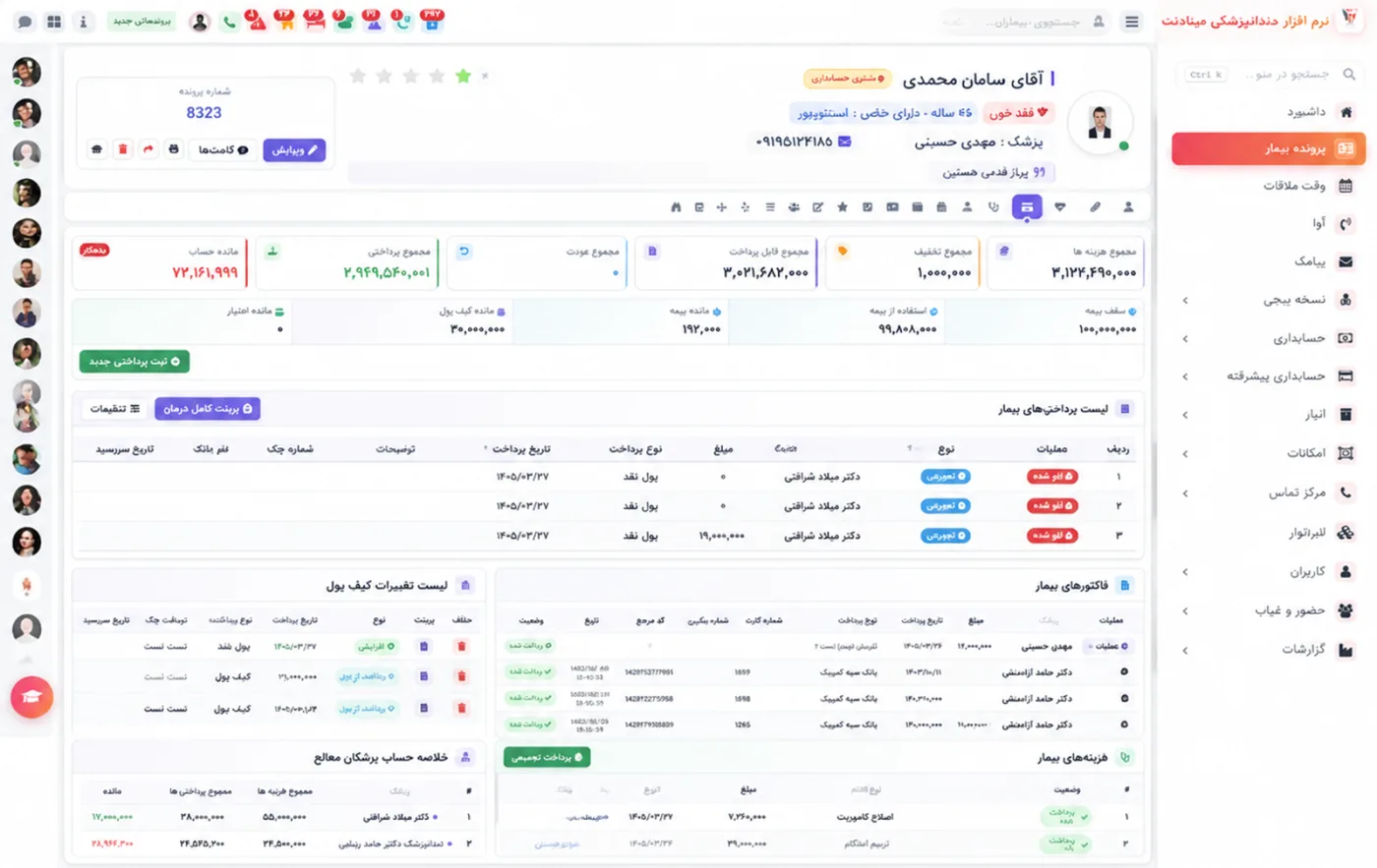1377x868 pixels.
Task: Click the red trash icon in file number card
Action: click(123, 149)
